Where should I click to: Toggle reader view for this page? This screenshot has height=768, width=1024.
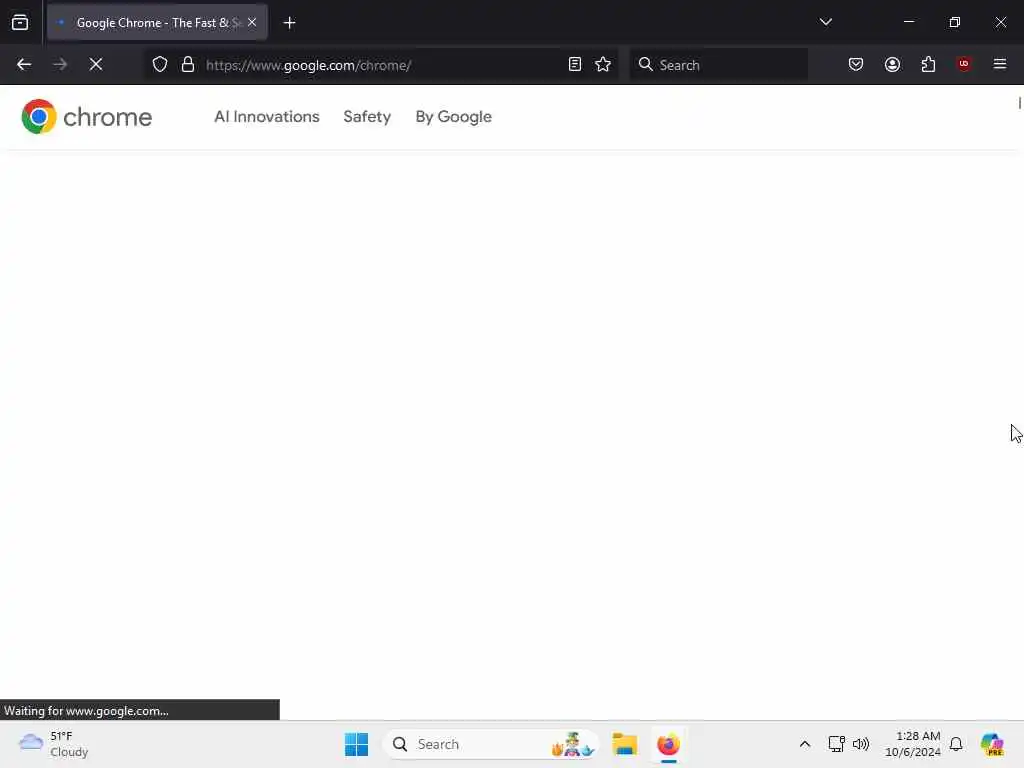click(x=575, y=65)
